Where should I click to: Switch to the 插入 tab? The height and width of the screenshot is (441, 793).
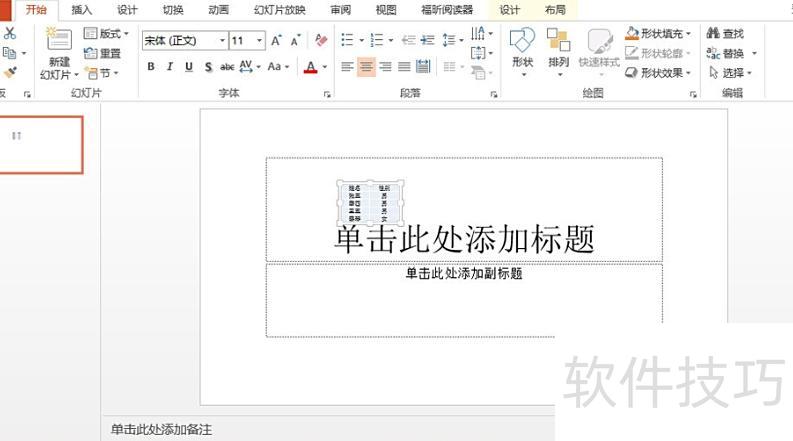(82, 10)
